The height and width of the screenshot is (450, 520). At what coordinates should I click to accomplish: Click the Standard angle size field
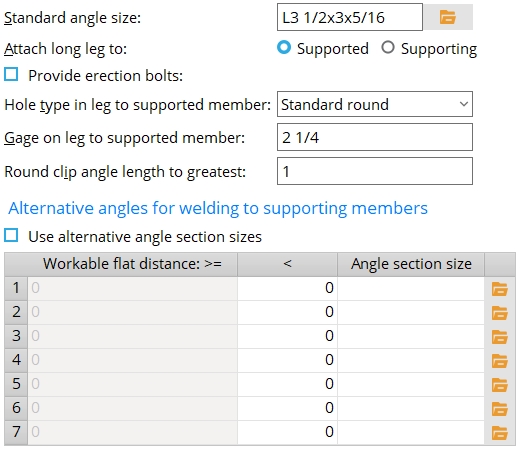[350, 17]
